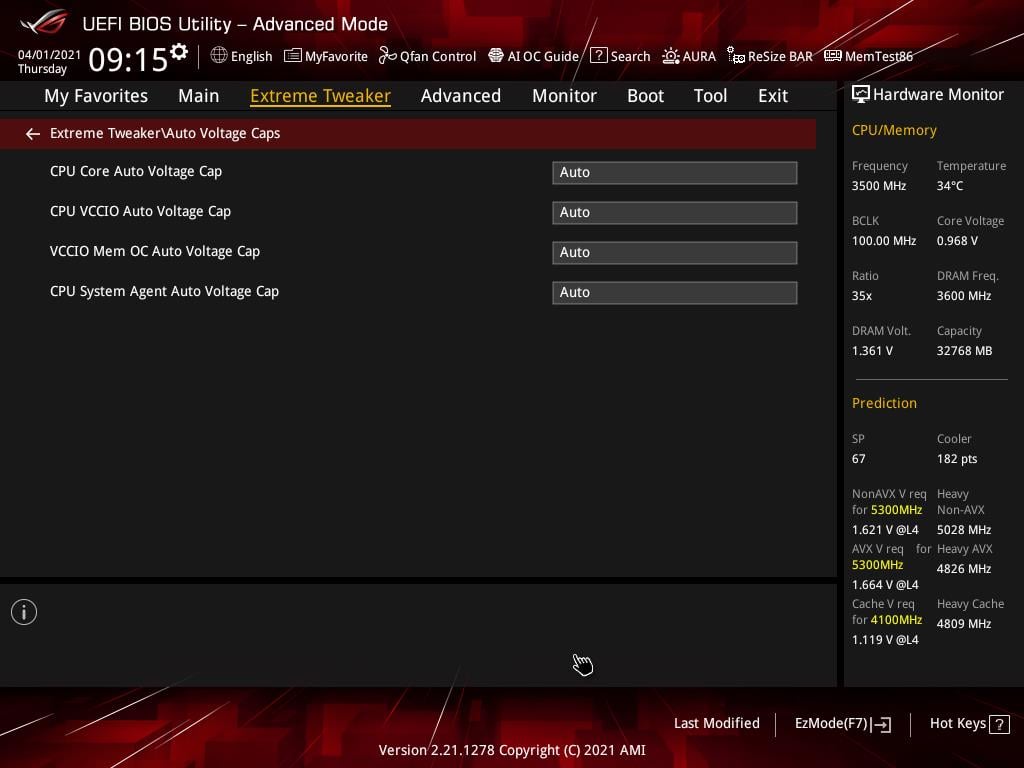Screen dimensions: 1024x768
Task: Open MyFavorite list icon
Action: click(x=293, y=56)
